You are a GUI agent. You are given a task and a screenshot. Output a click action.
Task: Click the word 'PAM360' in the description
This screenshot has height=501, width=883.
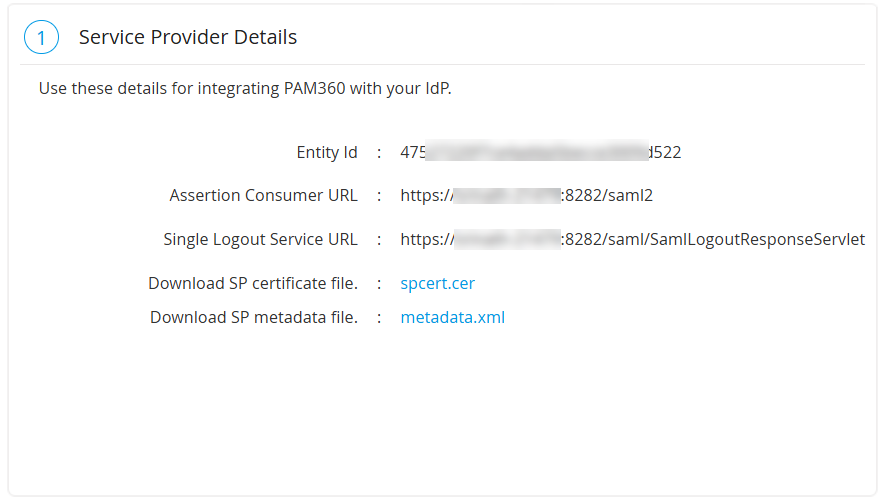pyautogui.click(x=315, y=89)
